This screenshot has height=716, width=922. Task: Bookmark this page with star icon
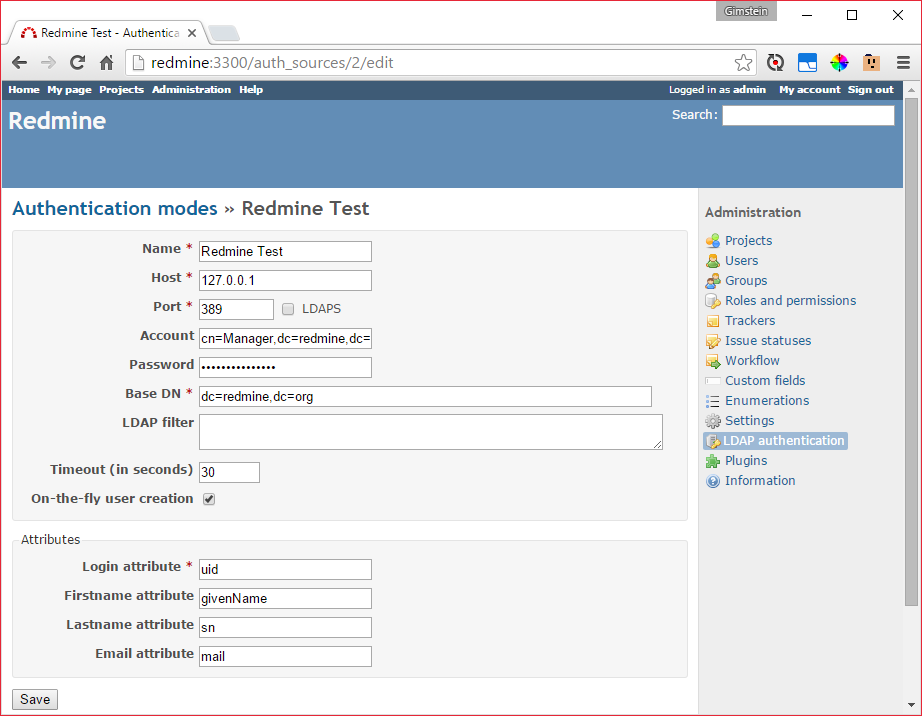point(743,62)
